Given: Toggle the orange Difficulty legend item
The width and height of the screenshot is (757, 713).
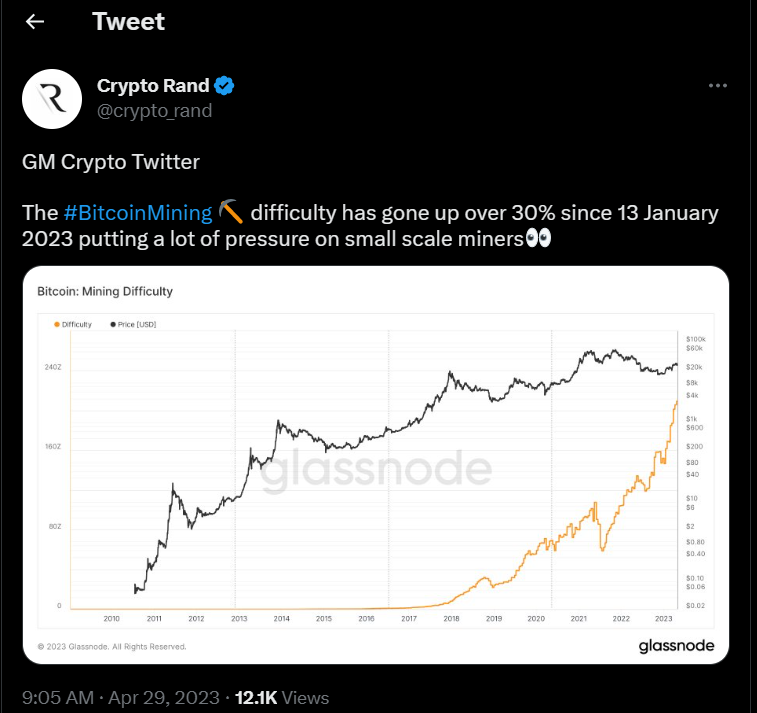Looking at the screenshot, I should coord(75,324).
